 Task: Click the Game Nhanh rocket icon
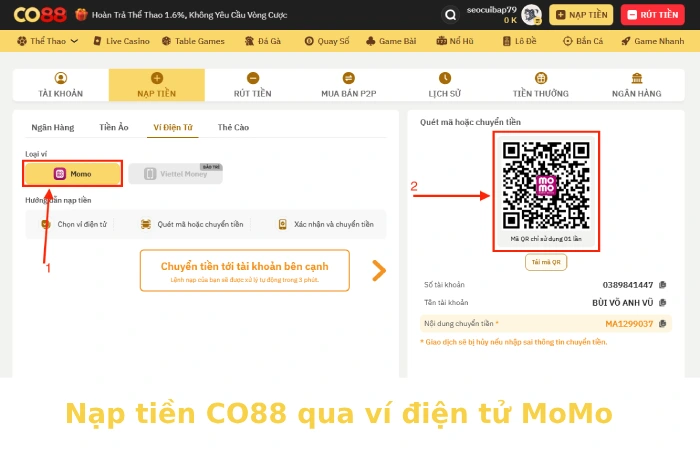pos(626,41)
